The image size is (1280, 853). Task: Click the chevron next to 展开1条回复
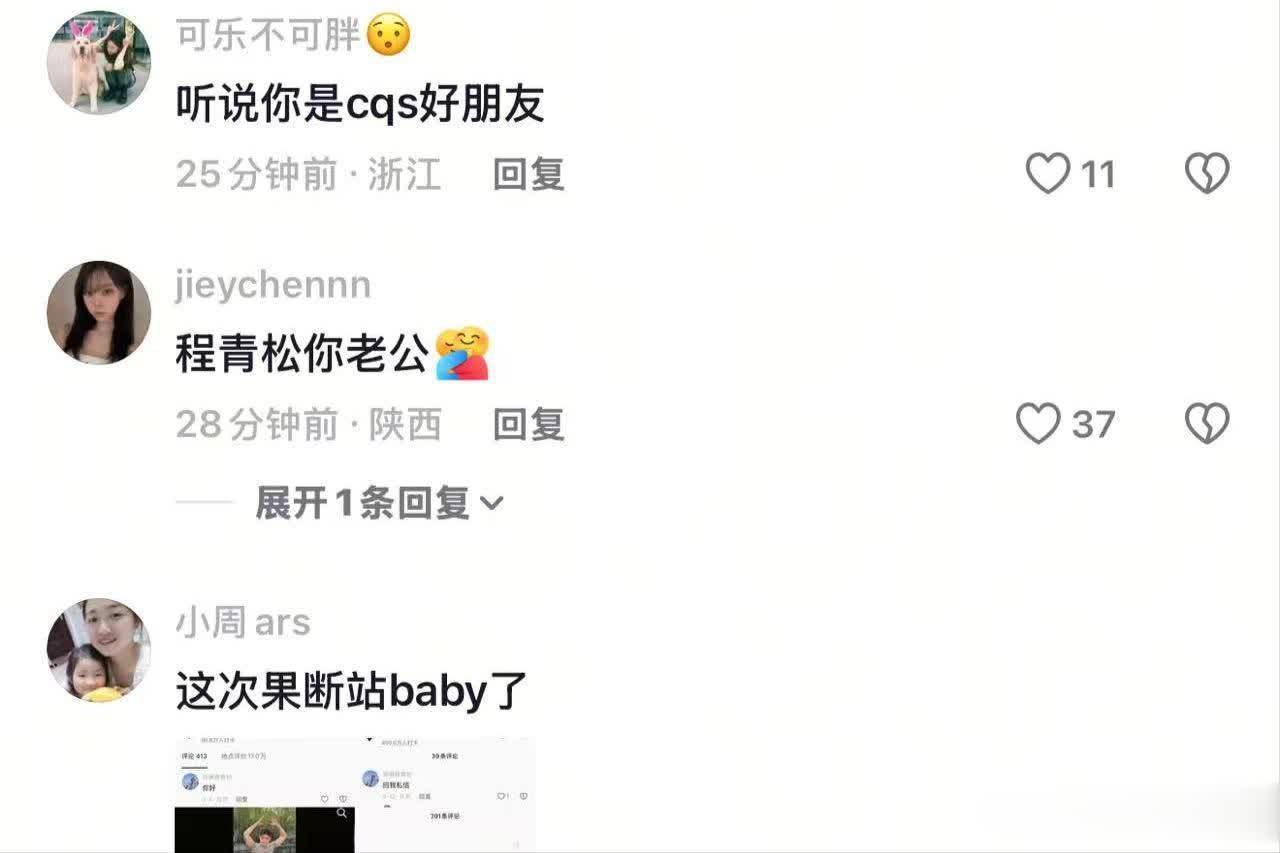(x=491, y=504)
